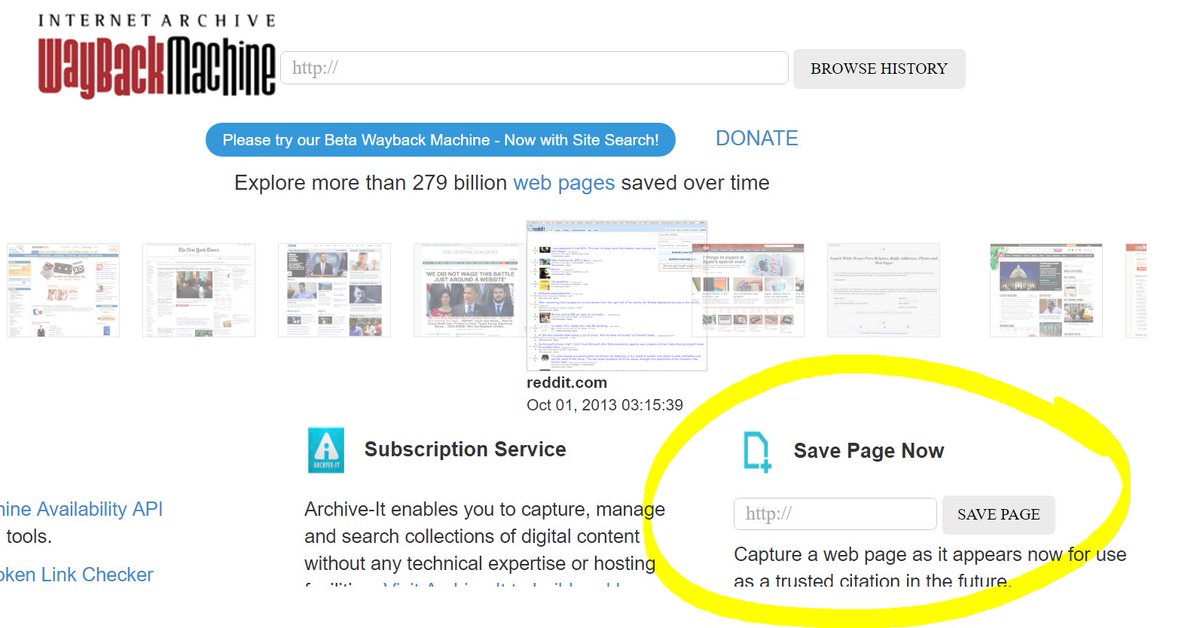Focus the Save Page Now URL field
The width and height of the screenshot is (1200, 628).
835,514
